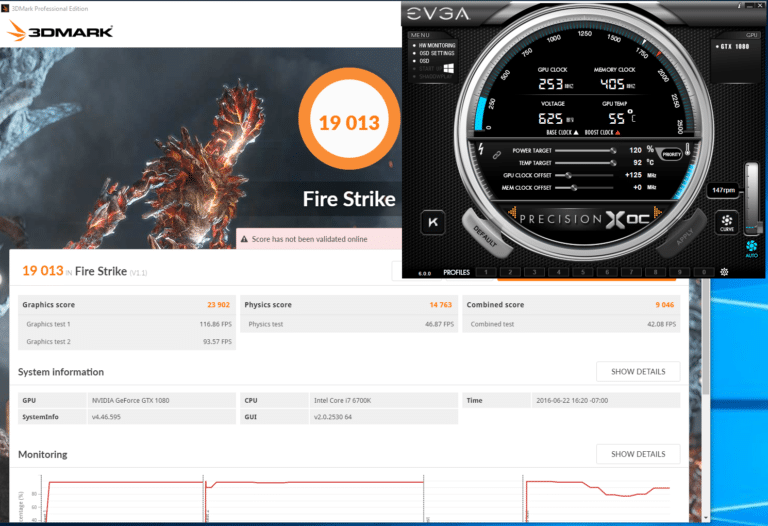768x526 pixels.
Task: Show details for Monitoring
Action: click(638, 454)
